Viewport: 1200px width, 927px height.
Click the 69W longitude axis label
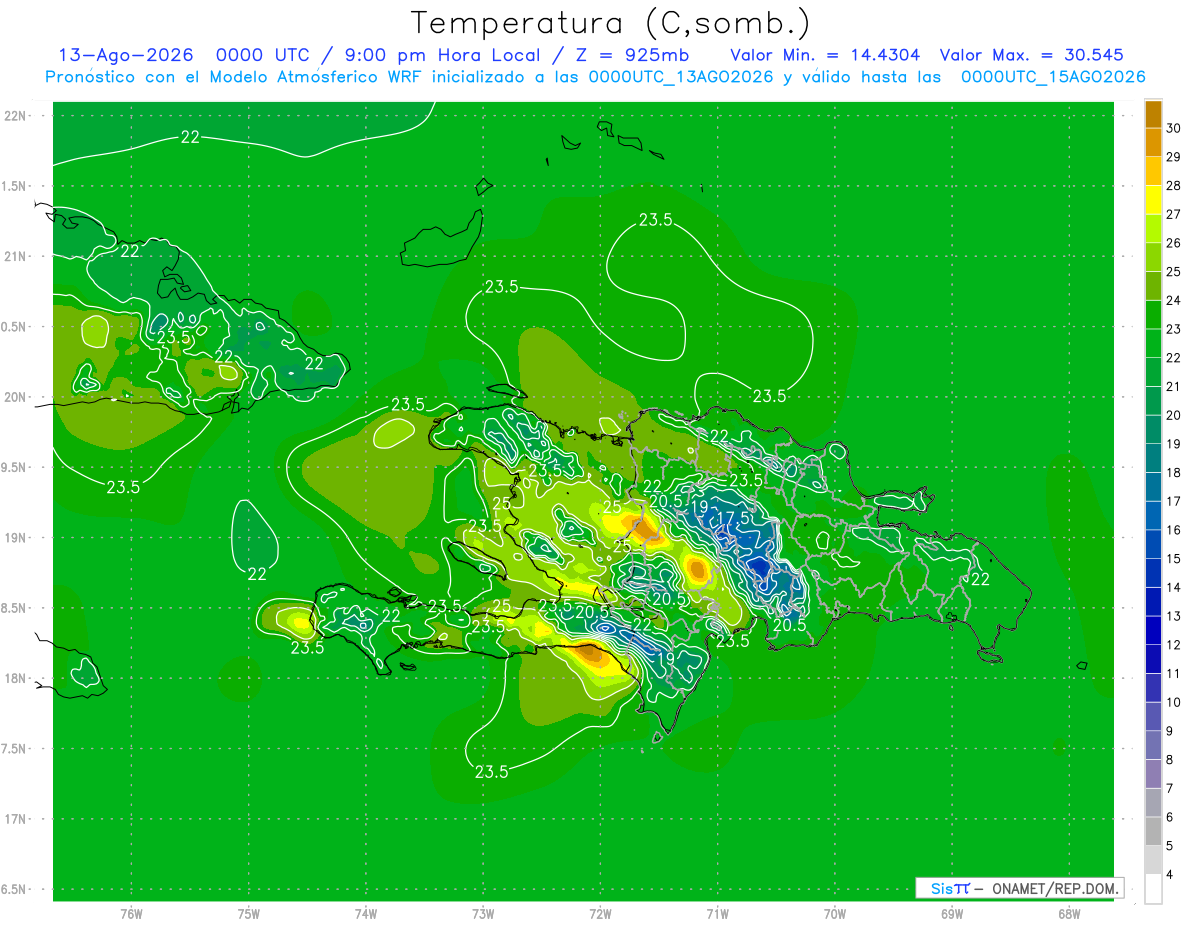[952, 912]
